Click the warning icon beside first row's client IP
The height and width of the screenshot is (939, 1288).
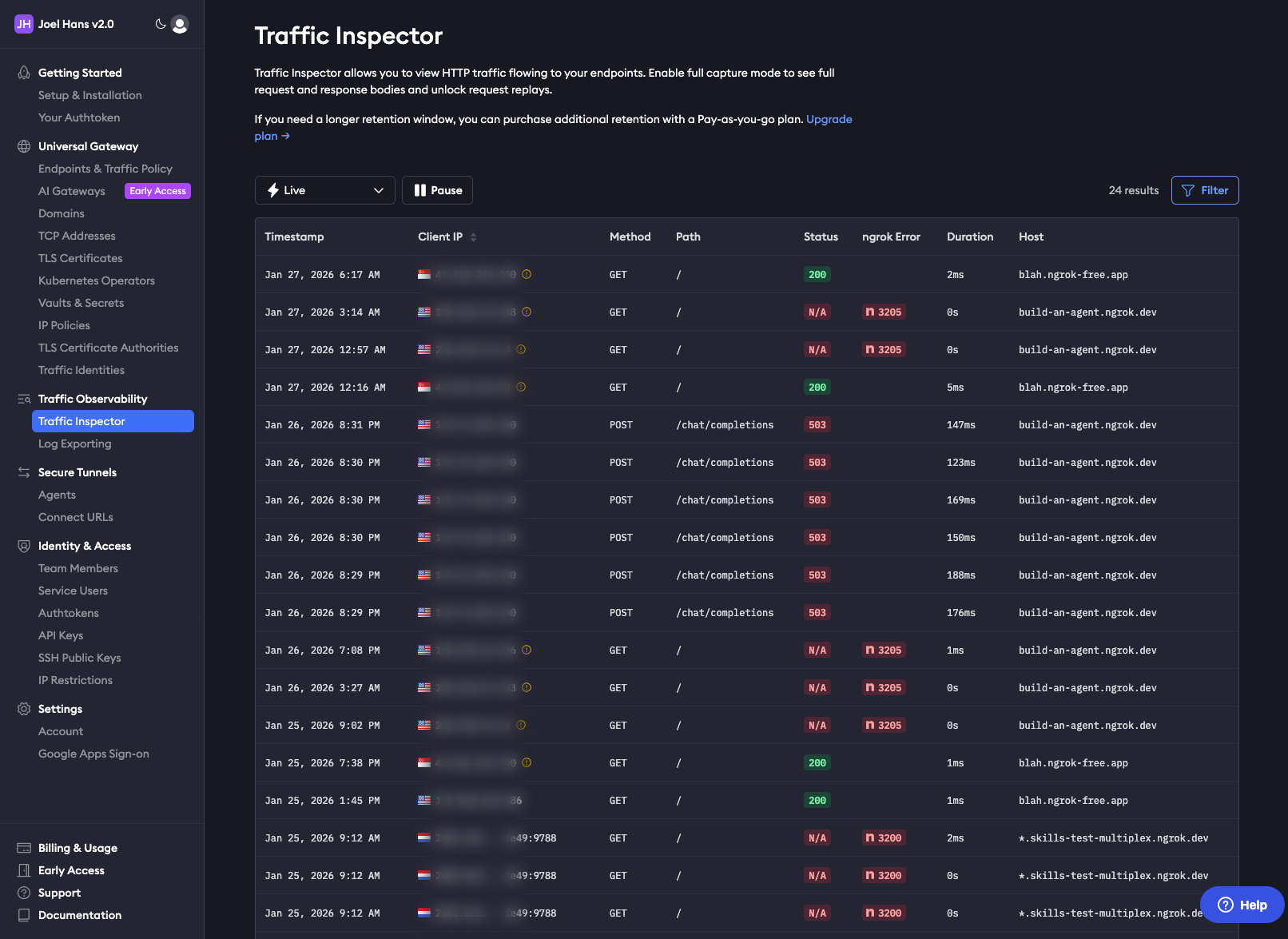527,274
